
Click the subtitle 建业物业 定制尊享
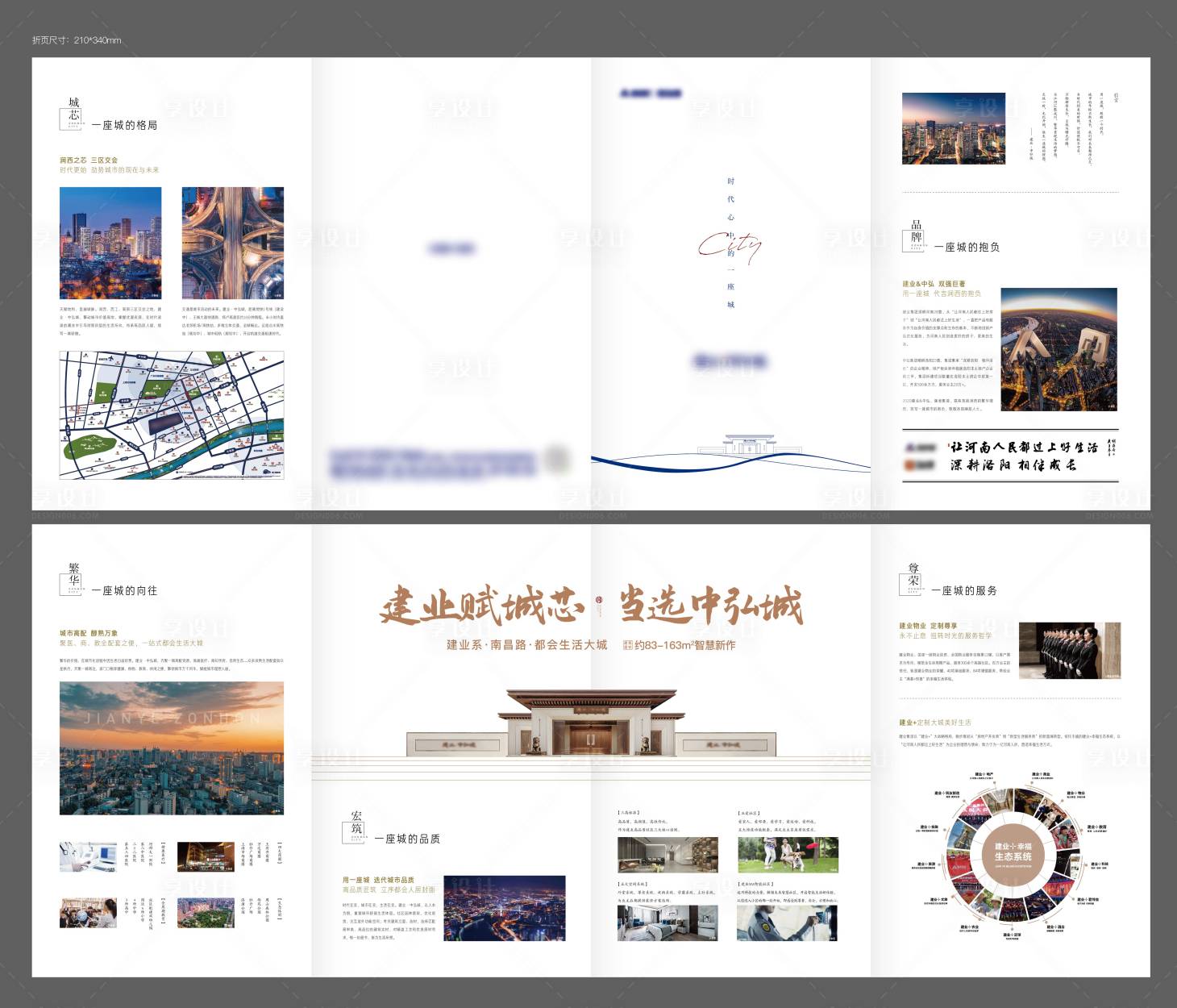(929, 626)
